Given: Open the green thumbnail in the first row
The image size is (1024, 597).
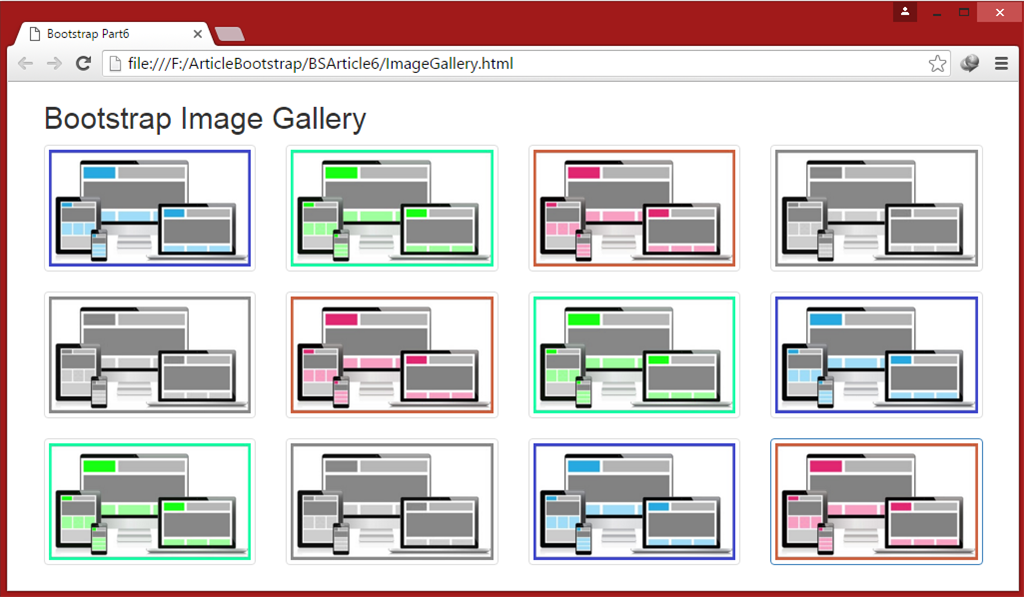Looking at the screenshot, I should click(392, 208).
